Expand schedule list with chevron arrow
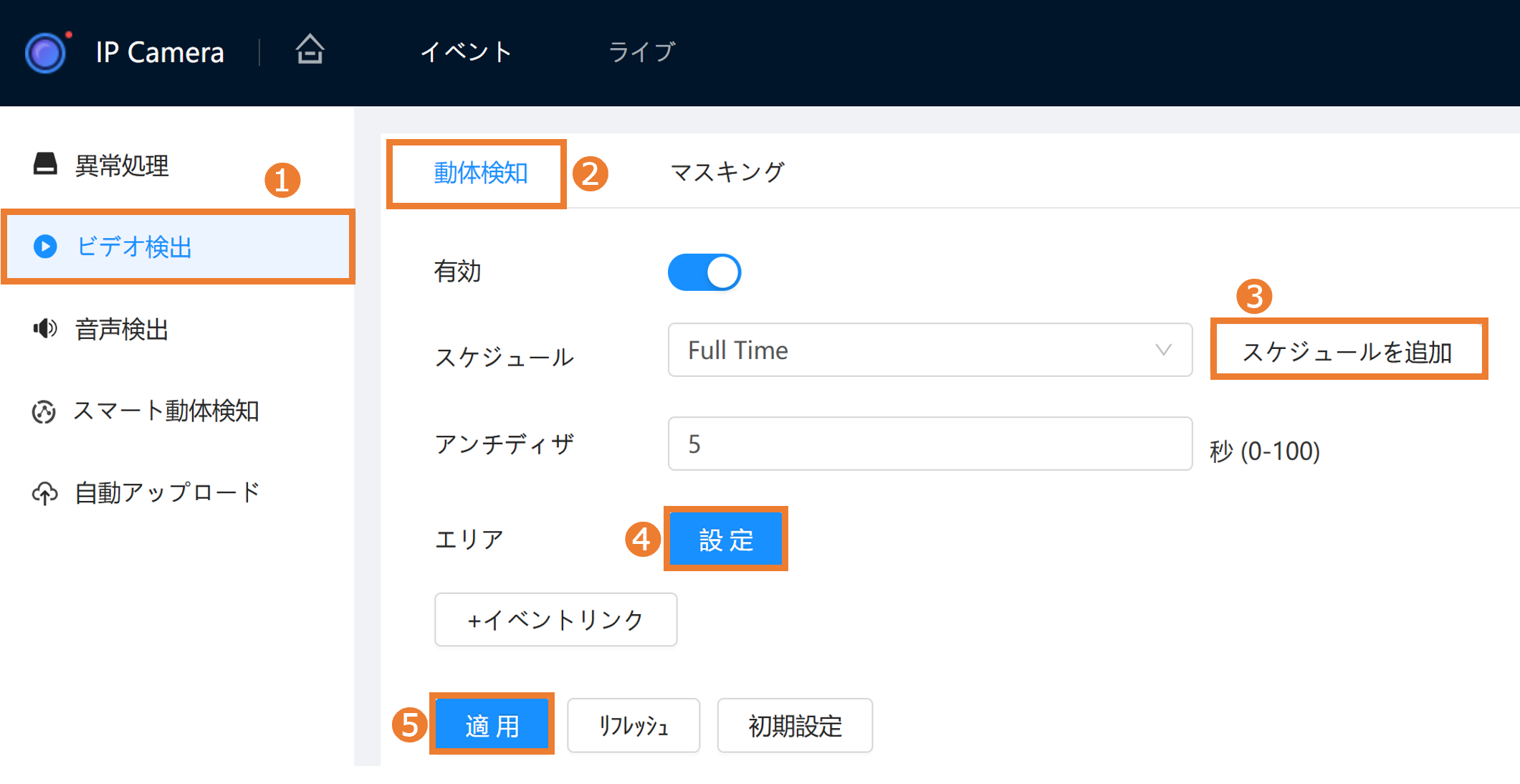Image resolution: width=1520 pixels, height=784 pixels. point(1163,350)
